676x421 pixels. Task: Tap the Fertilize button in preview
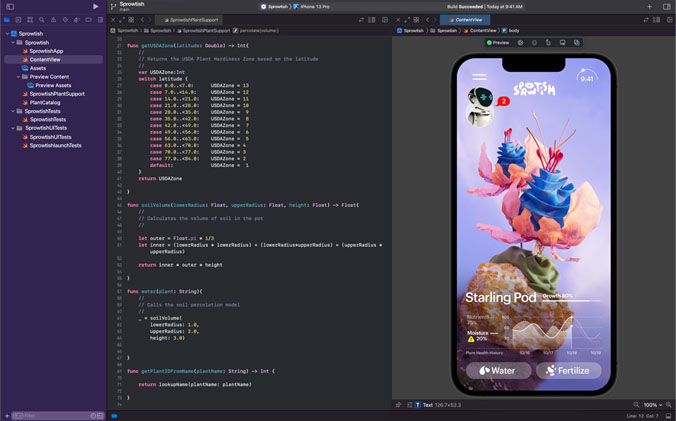coord(569,371)
